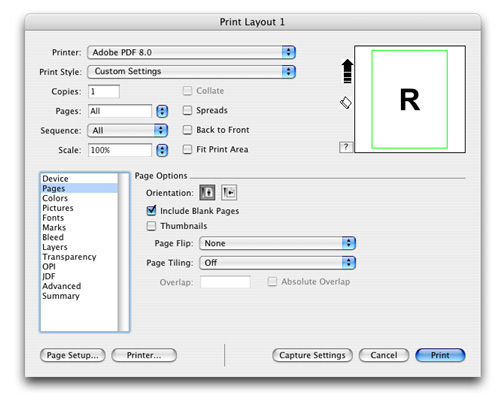Click the paper feed direction arrow icon
Screen dimensions: 503x406
click(x=347, y=71)
